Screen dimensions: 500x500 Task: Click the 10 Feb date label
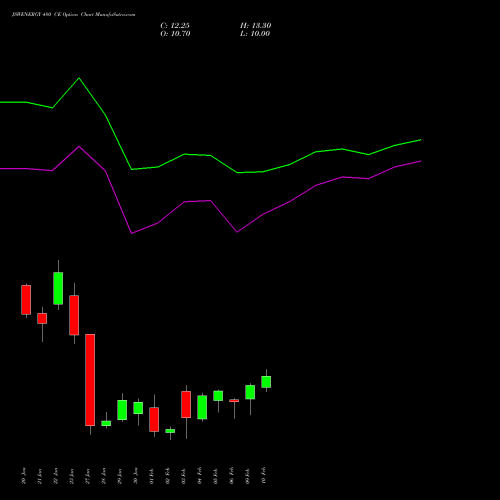point(264,476)
